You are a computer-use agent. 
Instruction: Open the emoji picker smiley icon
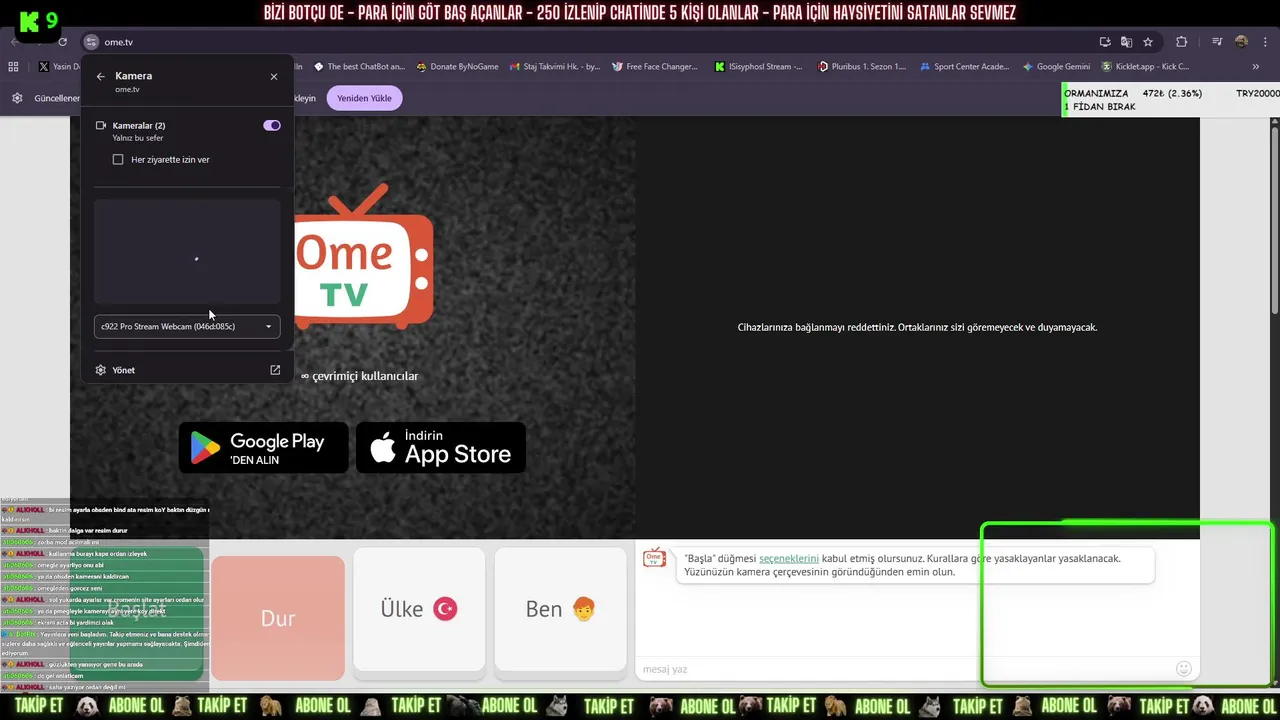(1184, 669)
